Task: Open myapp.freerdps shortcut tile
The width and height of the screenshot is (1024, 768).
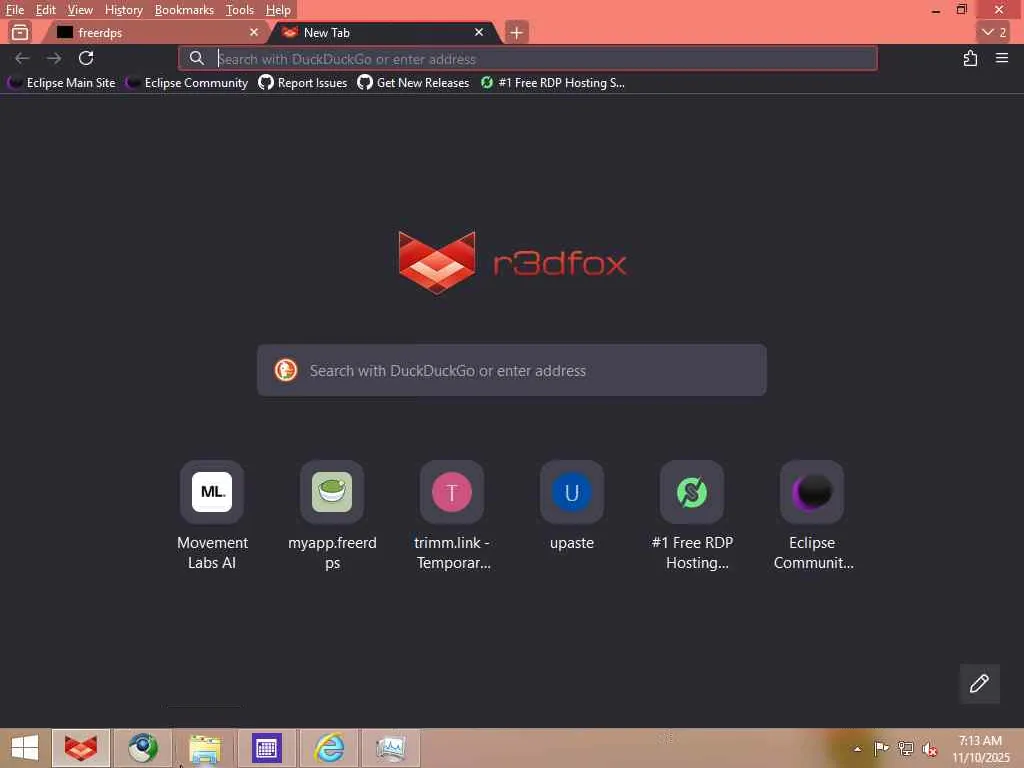Action: pyautogui.click(x=332, y=516)
